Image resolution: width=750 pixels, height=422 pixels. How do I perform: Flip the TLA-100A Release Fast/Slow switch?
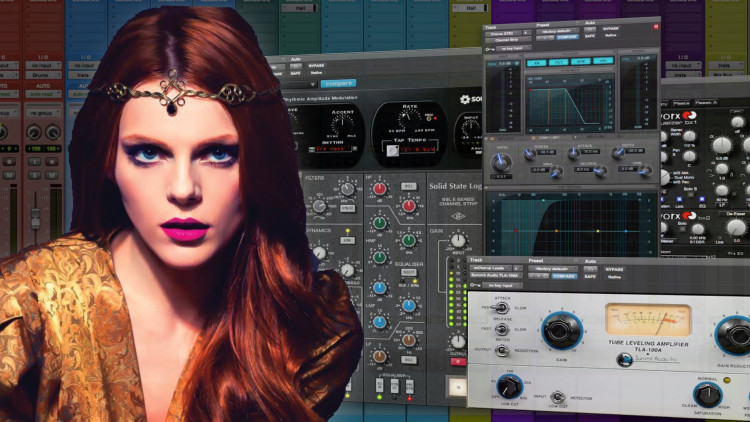point(501,329)
